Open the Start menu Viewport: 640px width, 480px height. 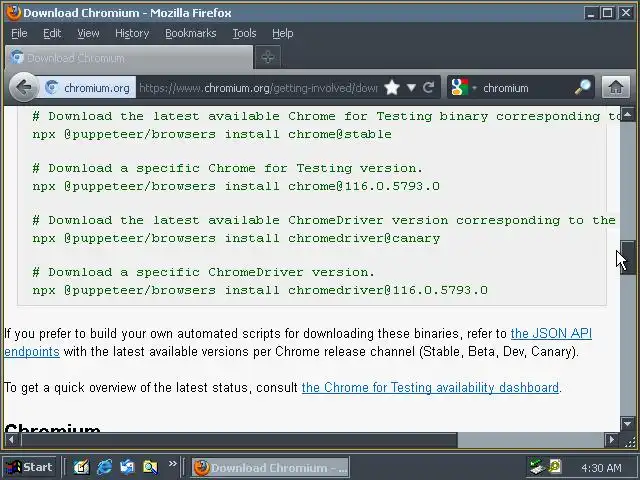coord(29,467)
